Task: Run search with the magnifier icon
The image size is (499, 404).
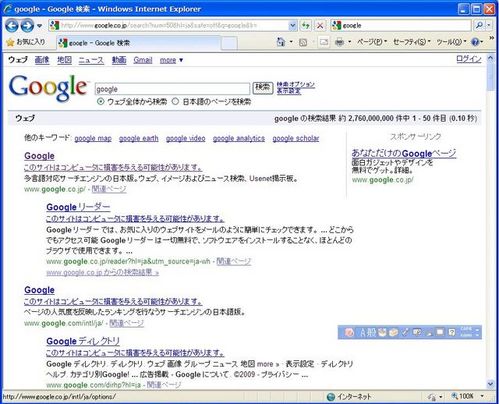Action: [x=479, y=25]
